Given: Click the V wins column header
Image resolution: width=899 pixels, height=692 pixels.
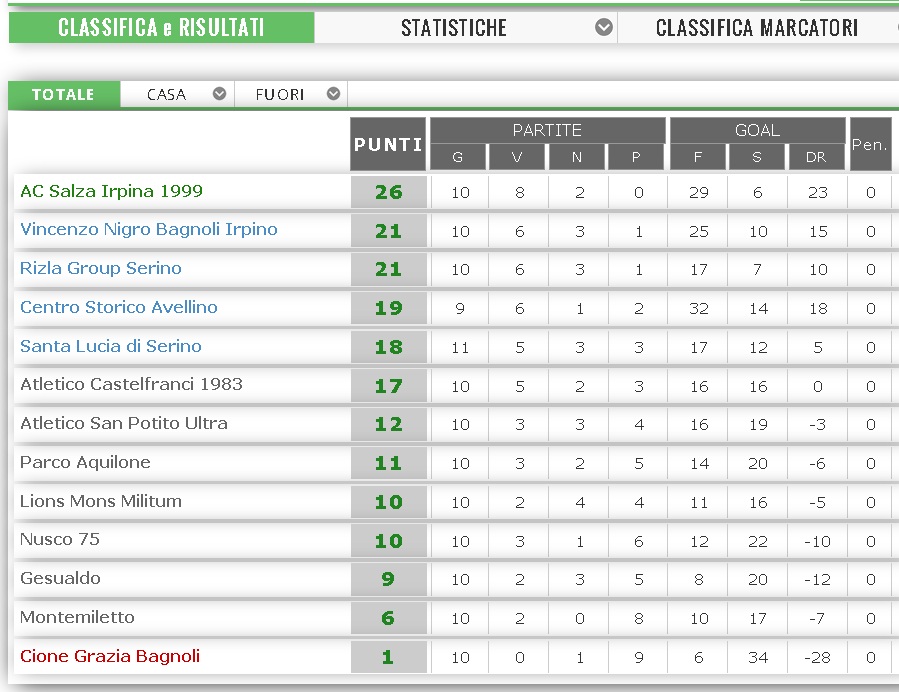Looking at the screenshot, I should coord(517,157).
